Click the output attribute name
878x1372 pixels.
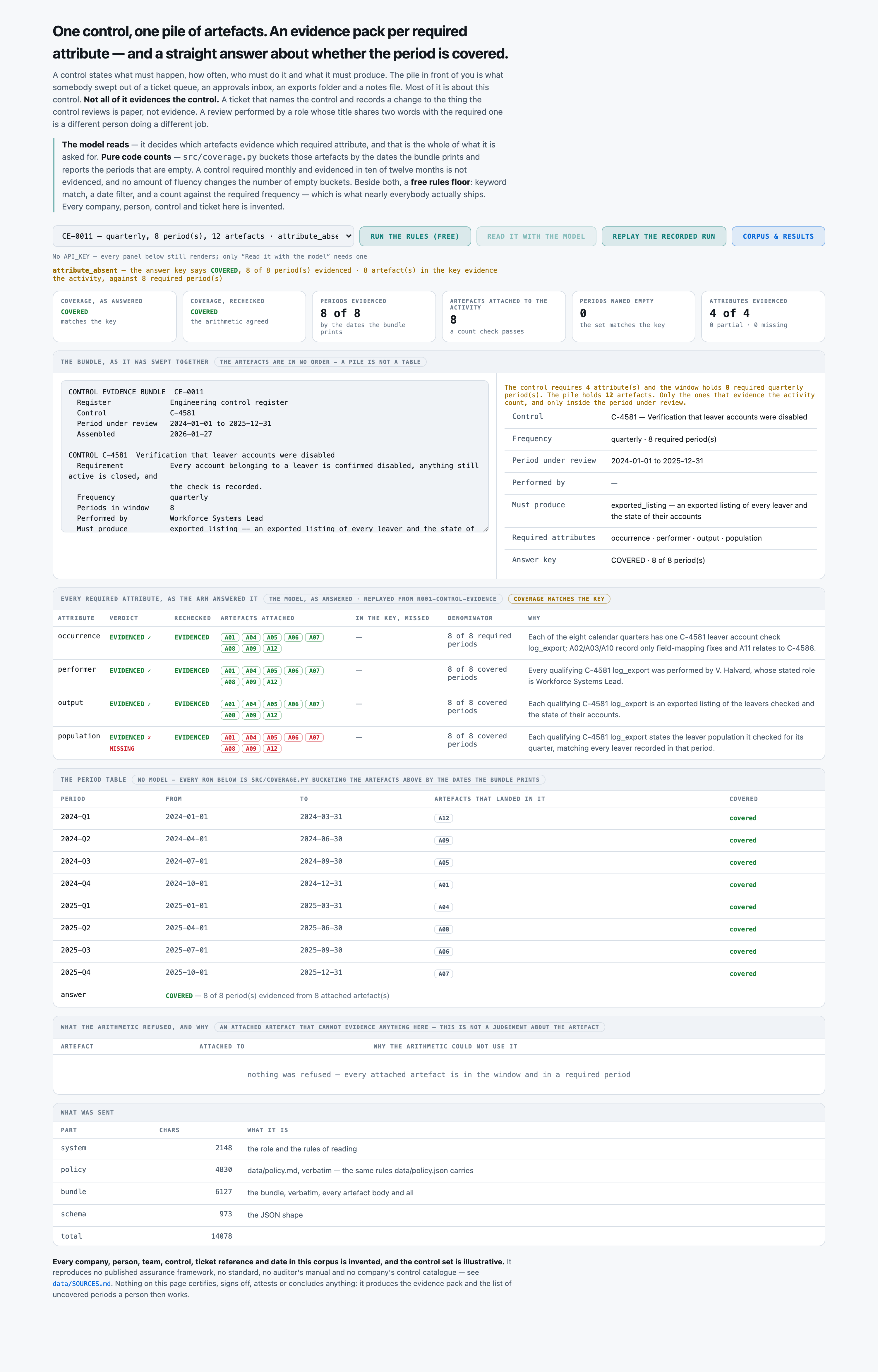point(71,703)
